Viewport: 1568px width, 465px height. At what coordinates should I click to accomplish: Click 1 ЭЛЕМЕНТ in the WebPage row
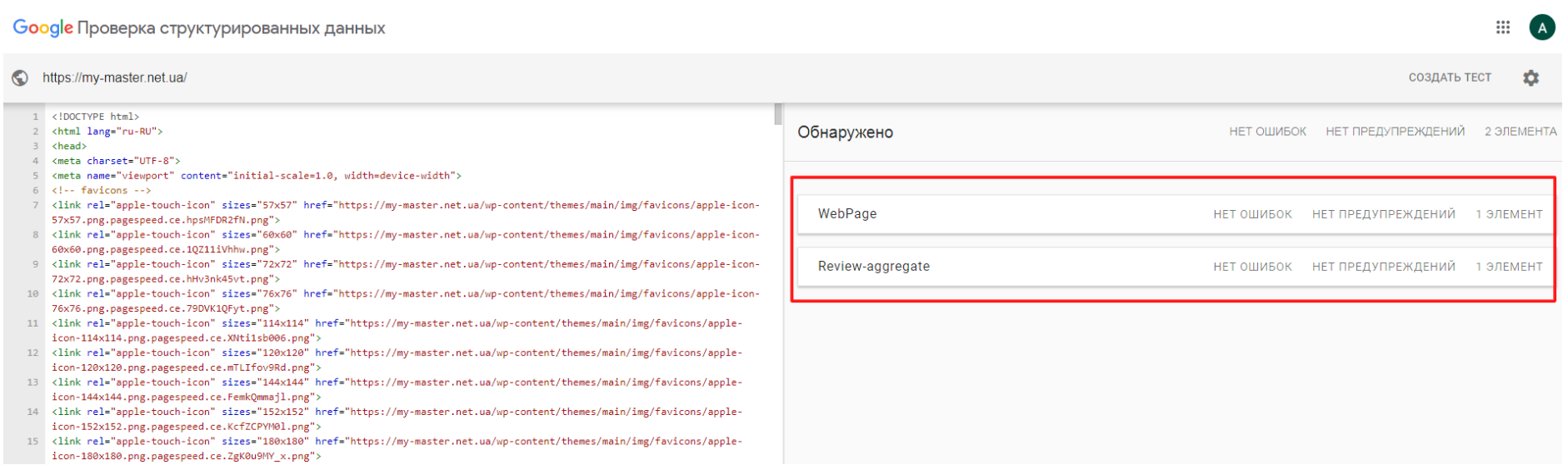1509,214
